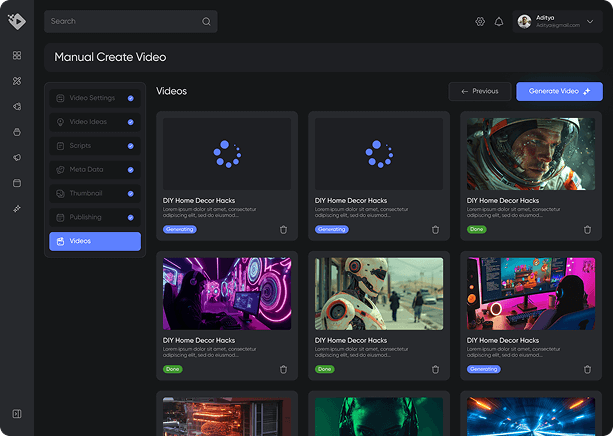This screenshot has width=613, height=436.
Task: Click the Meta Data completed checkmark
Action: [x=131, y=170]
